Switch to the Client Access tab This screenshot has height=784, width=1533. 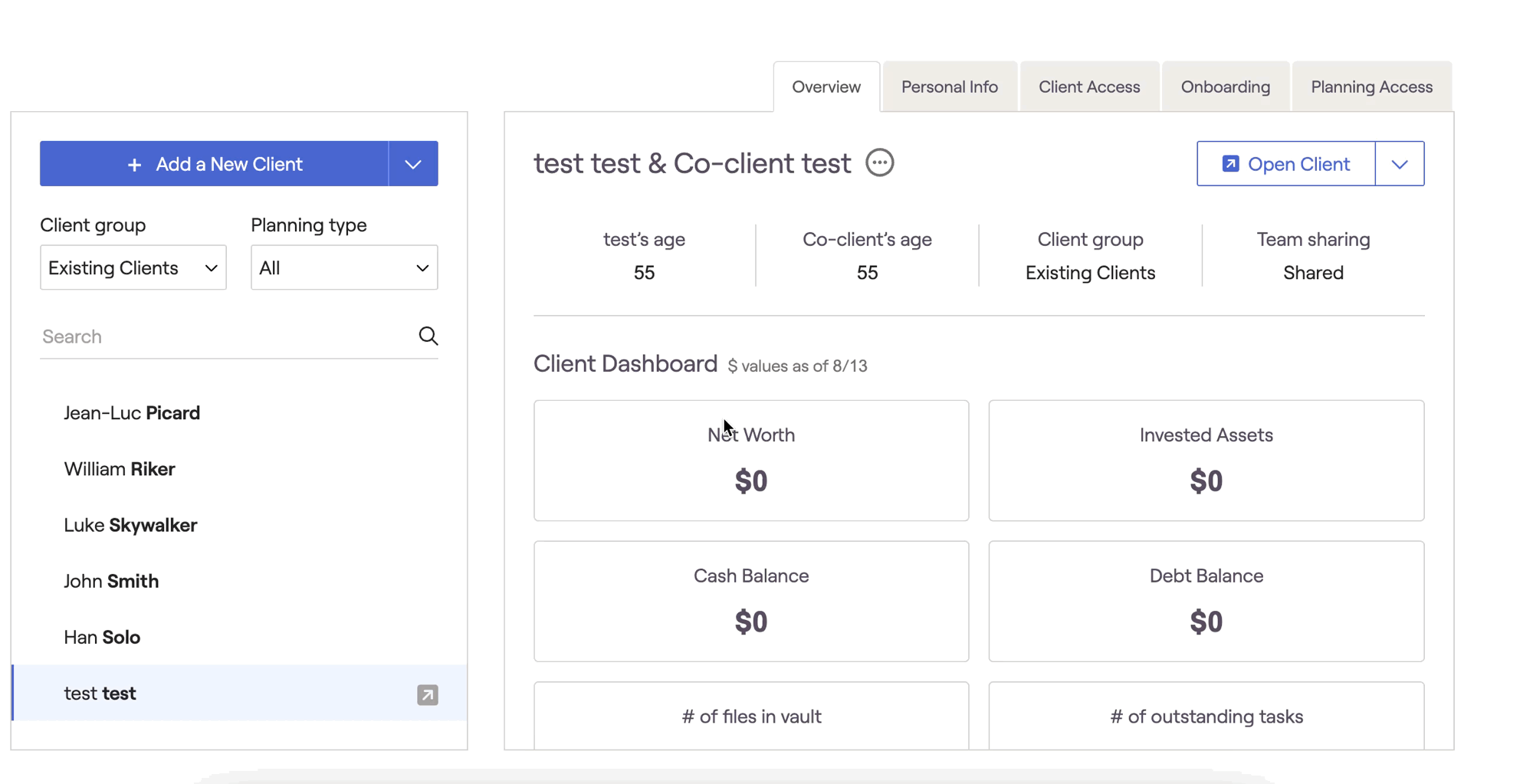(x=1089, y=87)
